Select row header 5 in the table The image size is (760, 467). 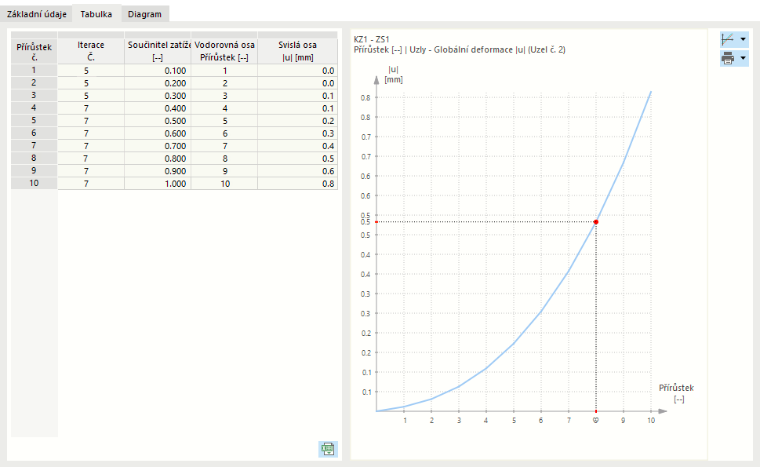pyautogui.click(x=34, y=121)
